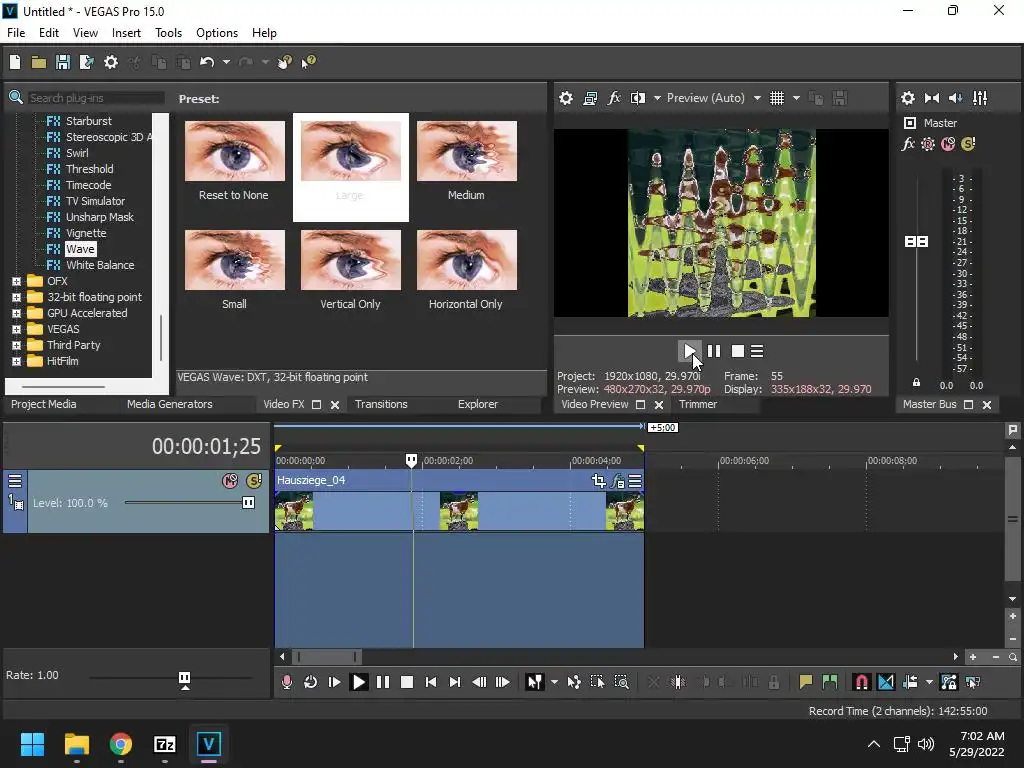1024x768 pixels.
Task: Open the preview transport hamburger menu
Action: click(757, 351)
